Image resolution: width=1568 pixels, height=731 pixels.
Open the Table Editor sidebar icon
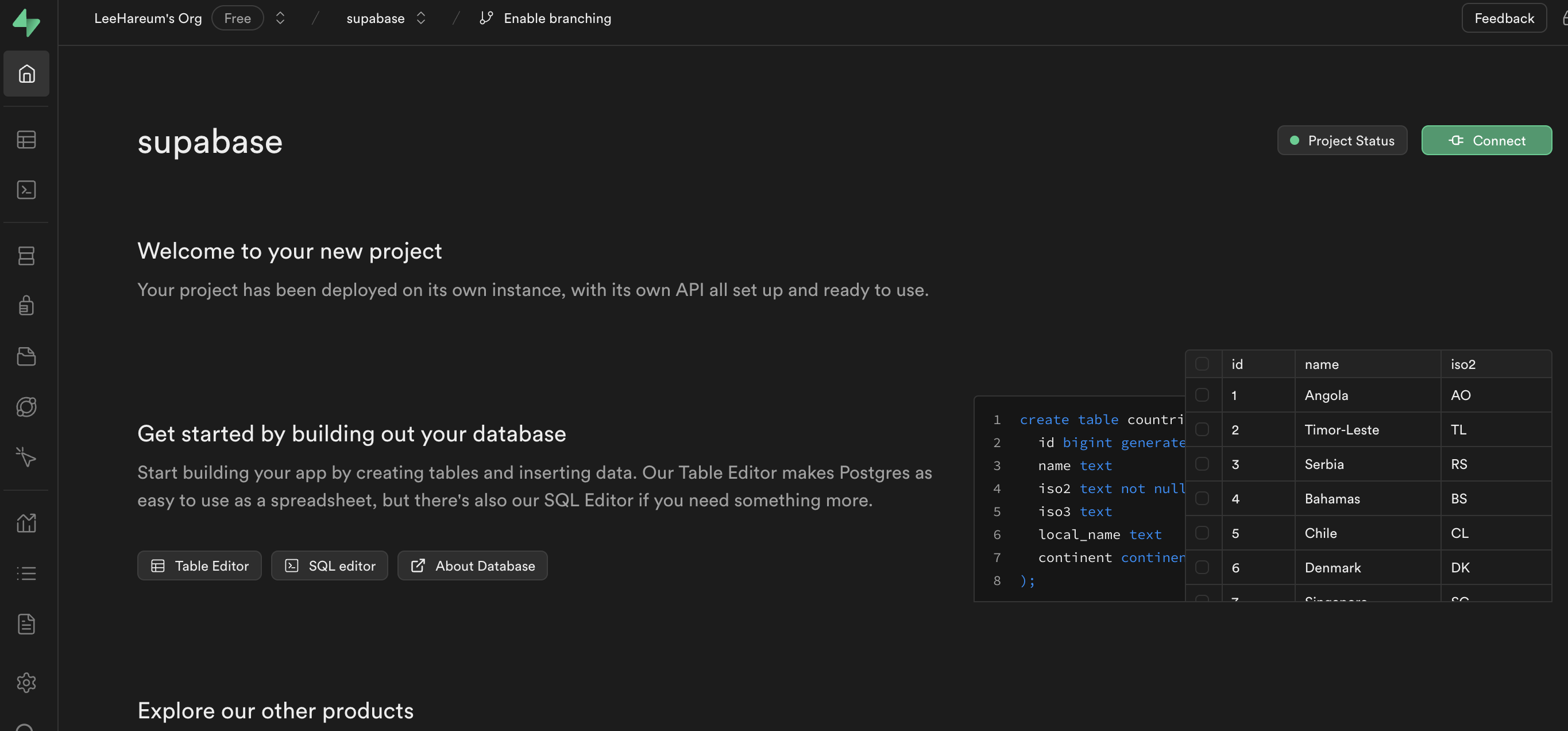[26, 140]
